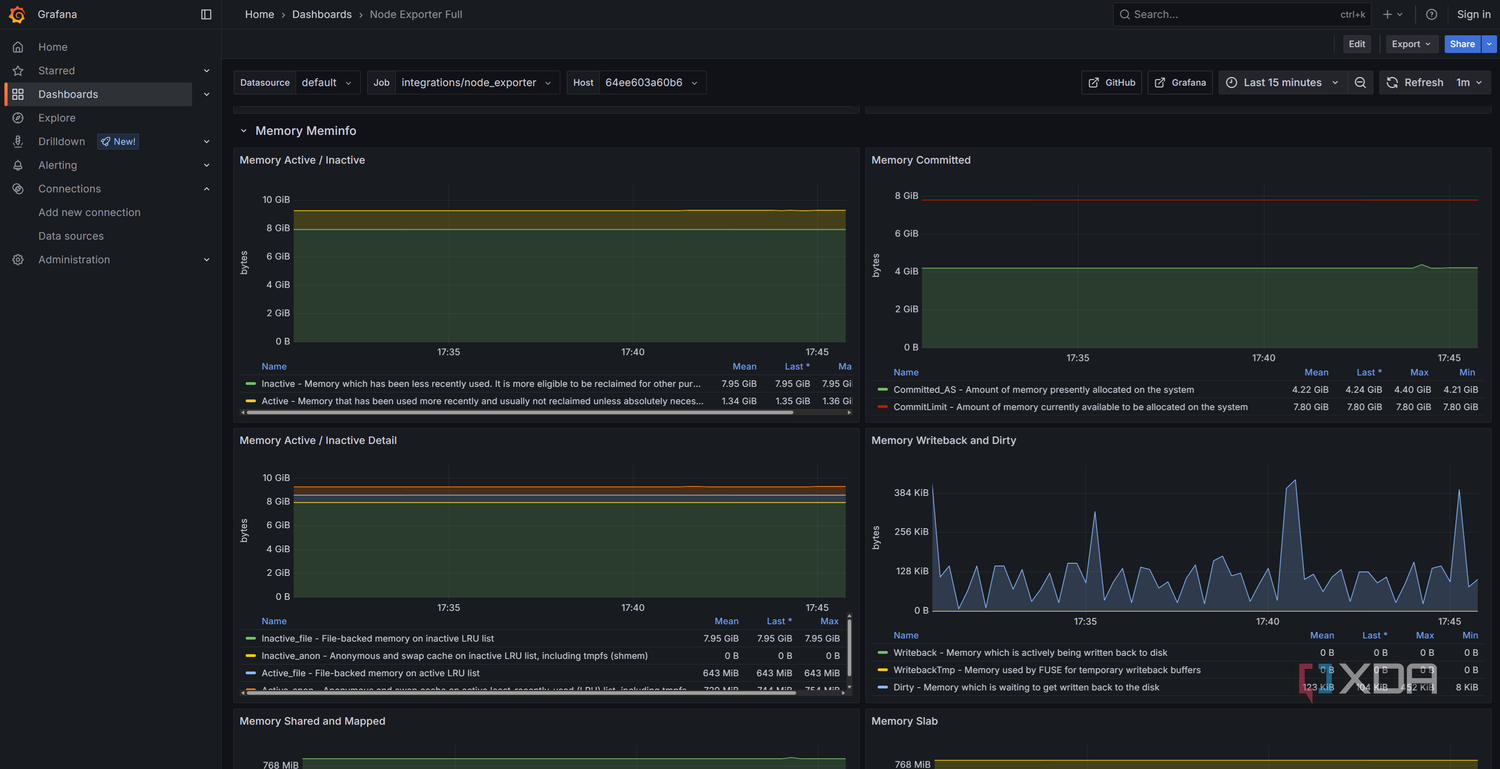Image resolution: width=1500 pixels, height=769 pixels.
Task: Toggle the Writeback legend series
Action: coord(1030,653)
